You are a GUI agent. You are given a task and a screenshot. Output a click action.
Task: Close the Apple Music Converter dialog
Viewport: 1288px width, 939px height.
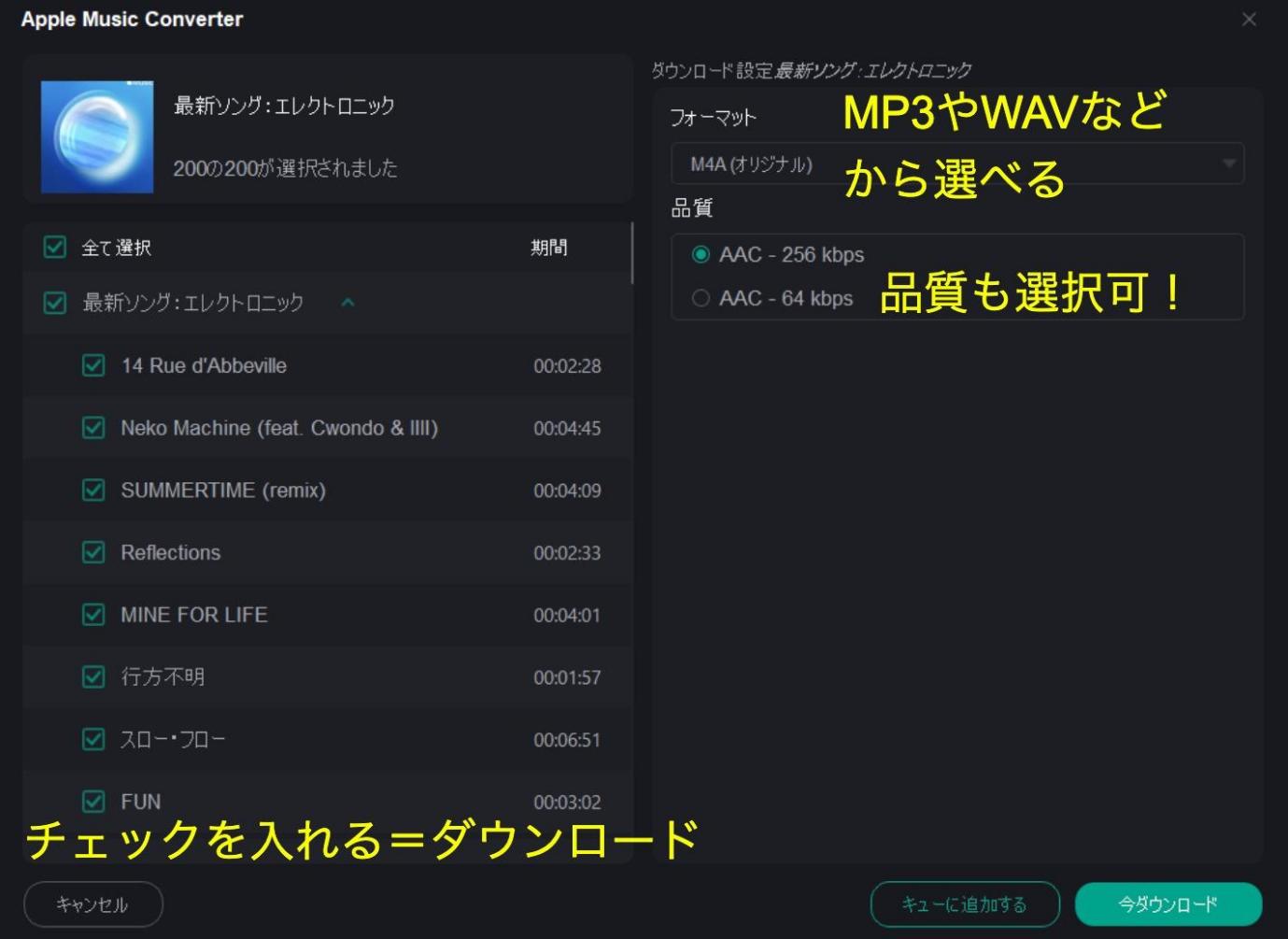(x=1249, y=20)
